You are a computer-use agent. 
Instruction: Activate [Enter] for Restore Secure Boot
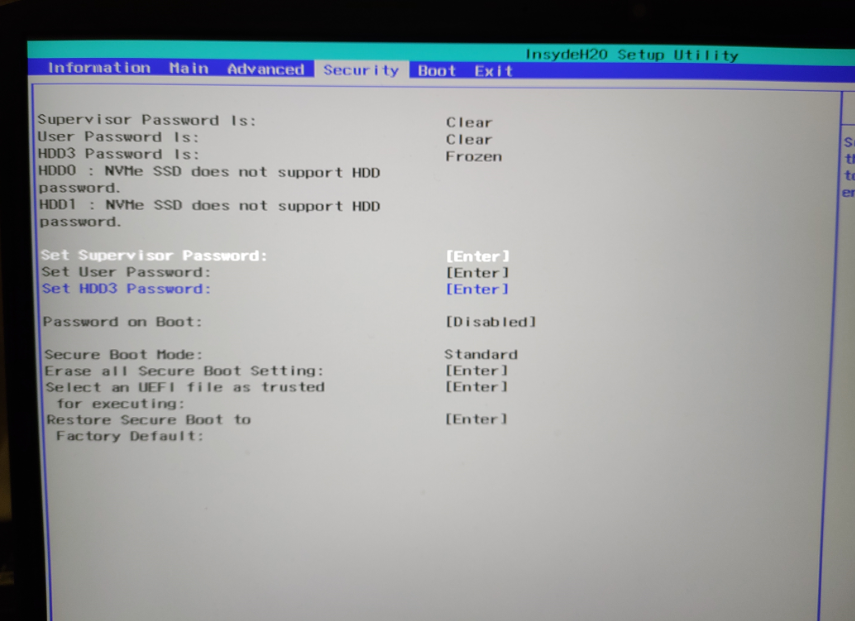point(476,419)
